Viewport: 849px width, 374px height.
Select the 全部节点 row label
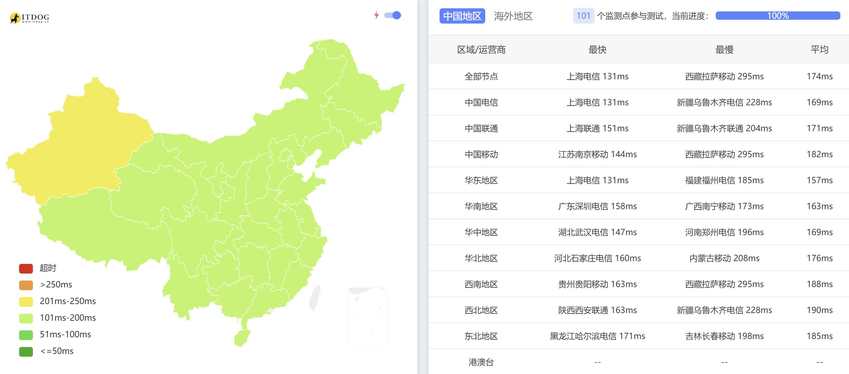[x=481, y=76]
